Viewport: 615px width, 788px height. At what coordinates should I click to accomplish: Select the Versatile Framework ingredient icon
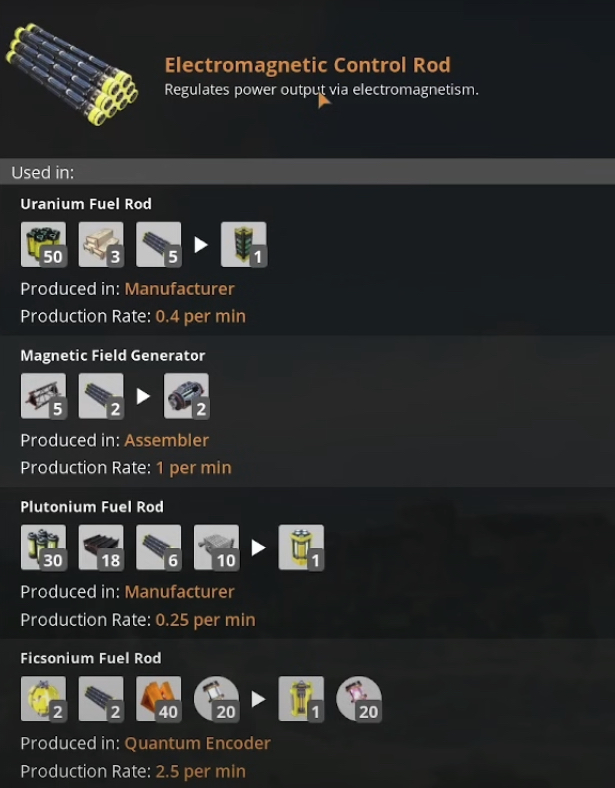[44, 396]
